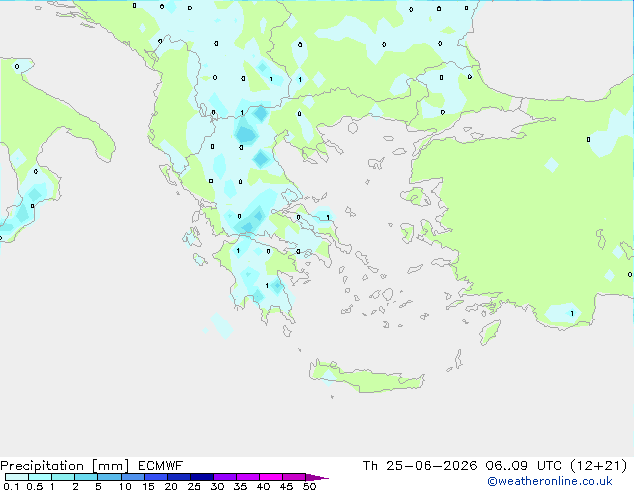Click the "10" legend label
Screen dimensions: 634x490
pos(125,486)
